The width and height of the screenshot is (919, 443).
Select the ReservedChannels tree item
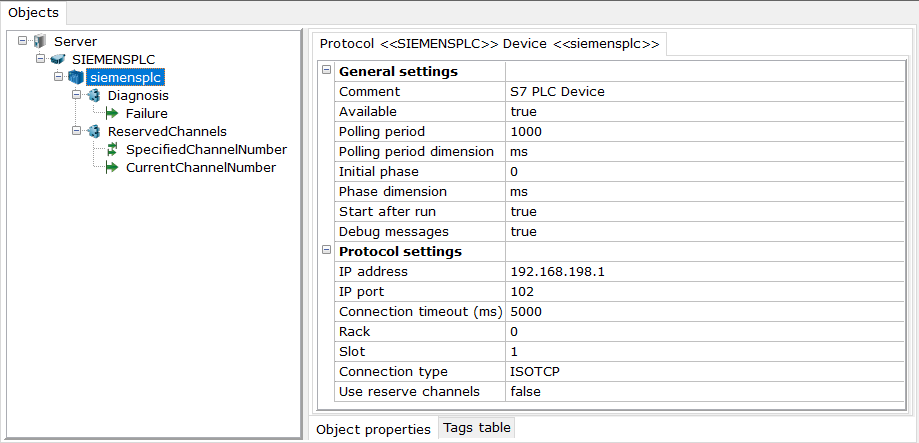167,131
